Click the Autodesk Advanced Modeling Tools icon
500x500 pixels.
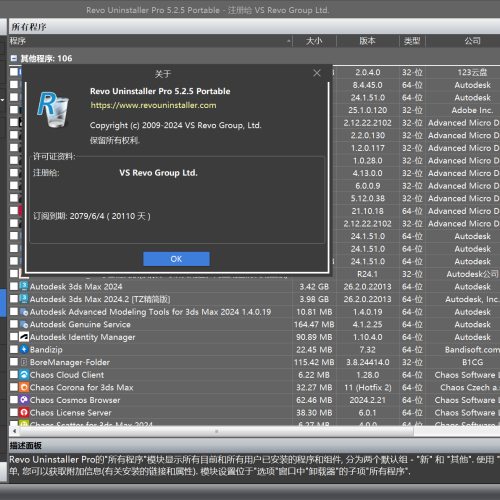[24, 312]
